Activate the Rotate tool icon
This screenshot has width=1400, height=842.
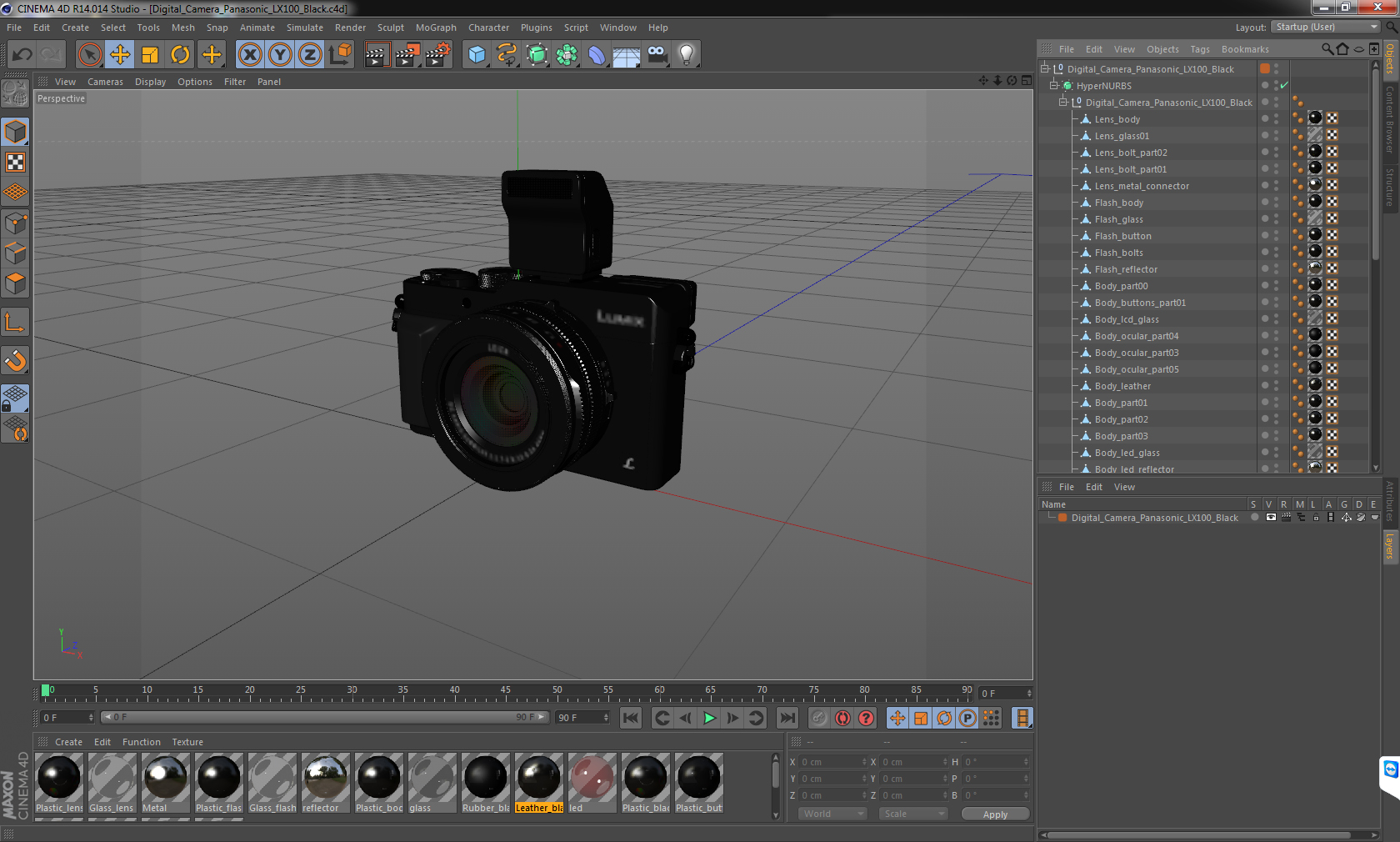pyautogui.click(x=180, y=55)
